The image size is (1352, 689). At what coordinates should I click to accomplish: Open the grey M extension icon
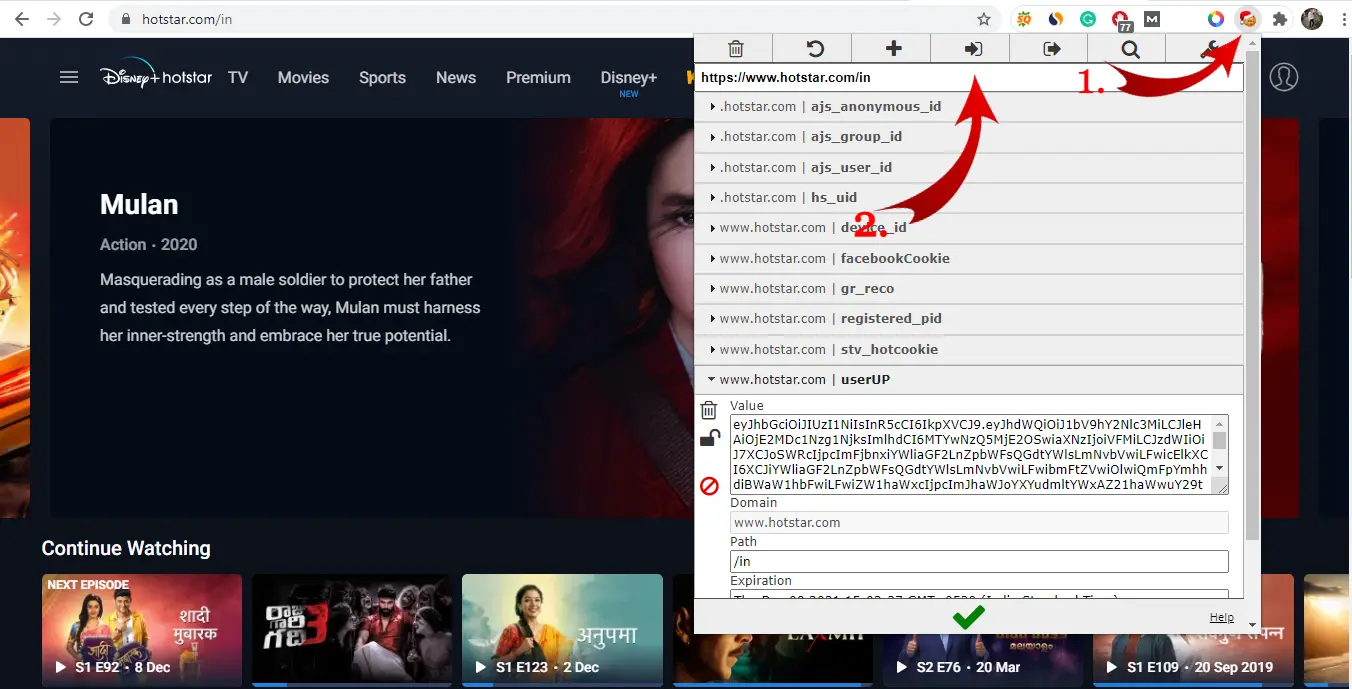pos(1152,19)
